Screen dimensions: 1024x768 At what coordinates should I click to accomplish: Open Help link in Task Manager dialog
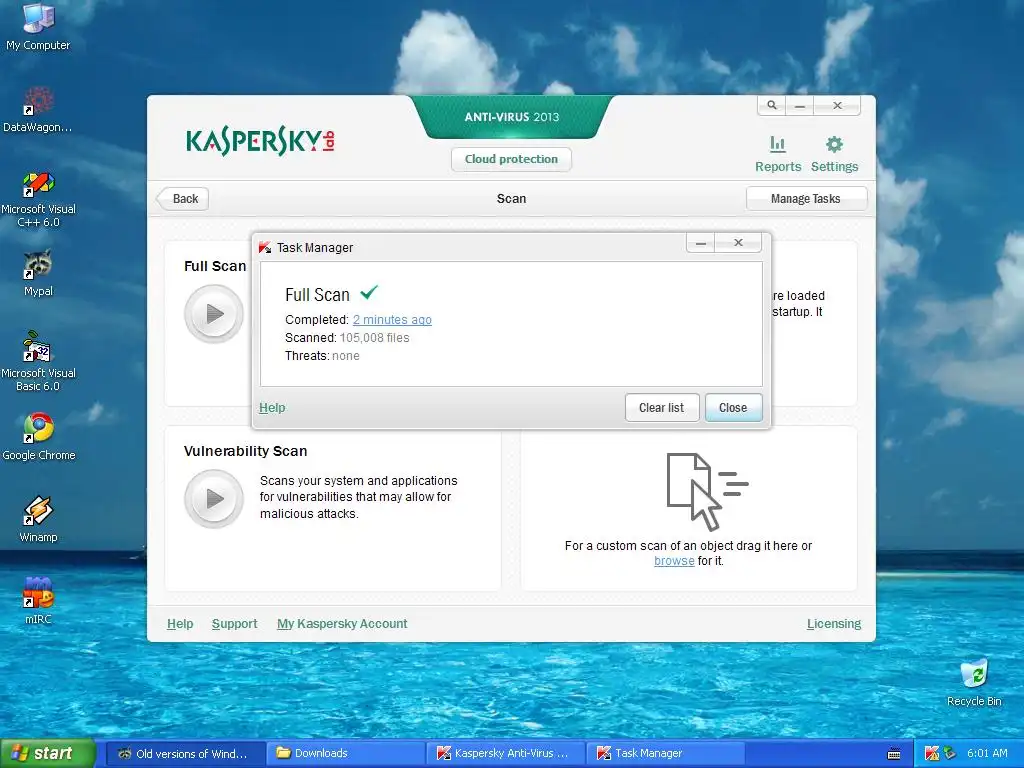pos(272,408)
